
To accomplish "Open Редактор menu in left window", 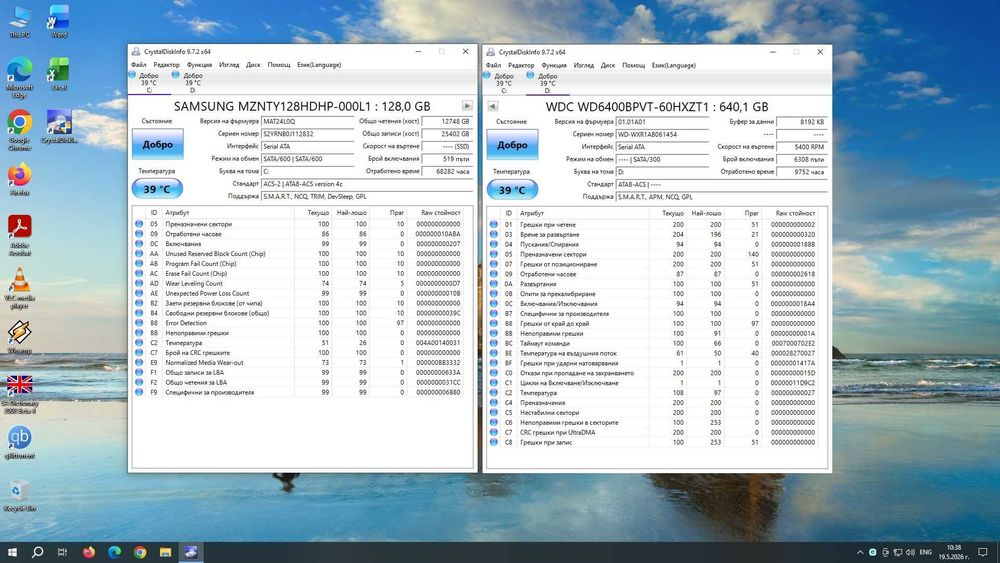I will pos(166,64).
